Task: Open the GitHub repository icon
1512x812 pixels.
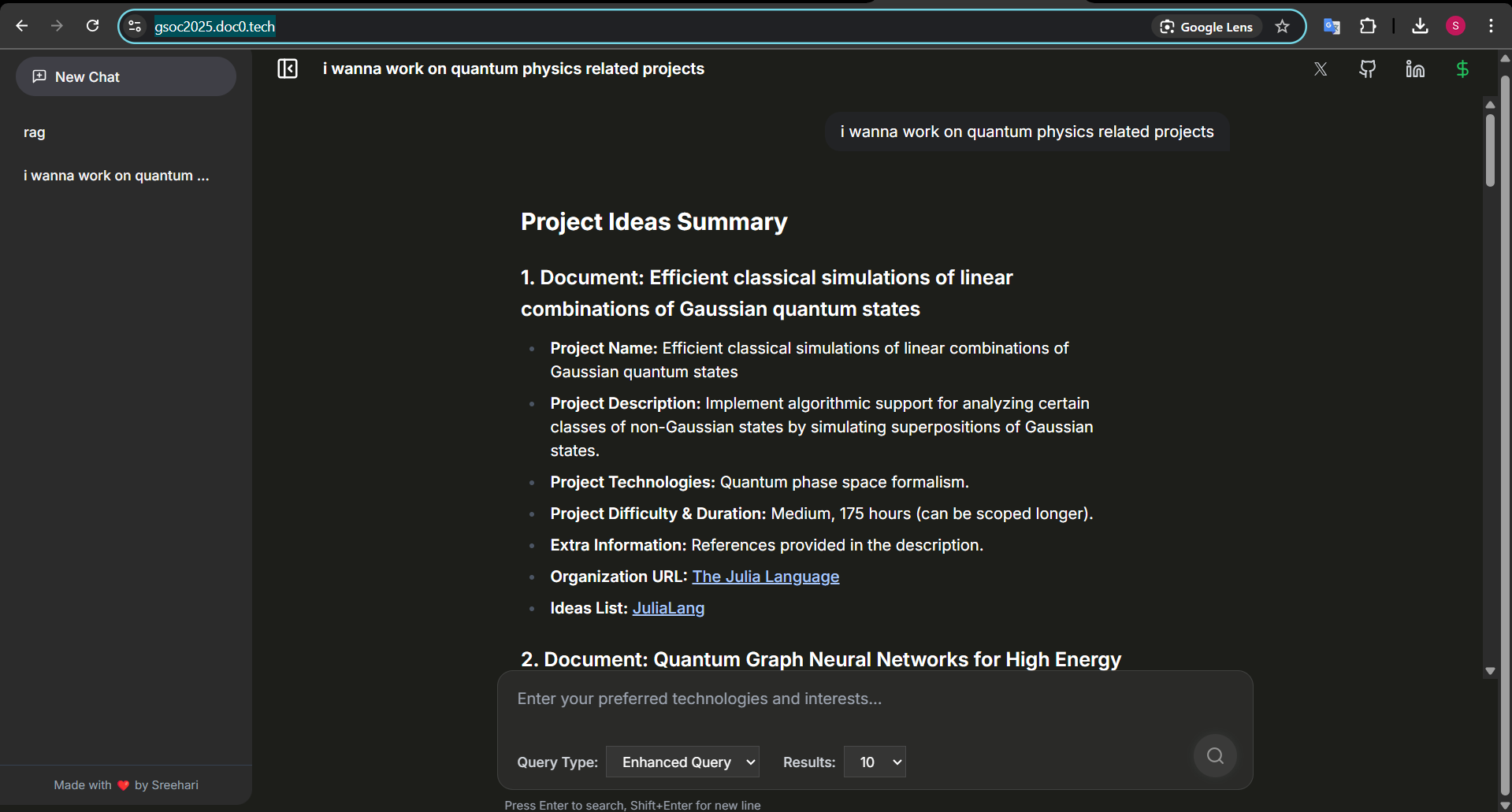Action: pos(1368,69)
